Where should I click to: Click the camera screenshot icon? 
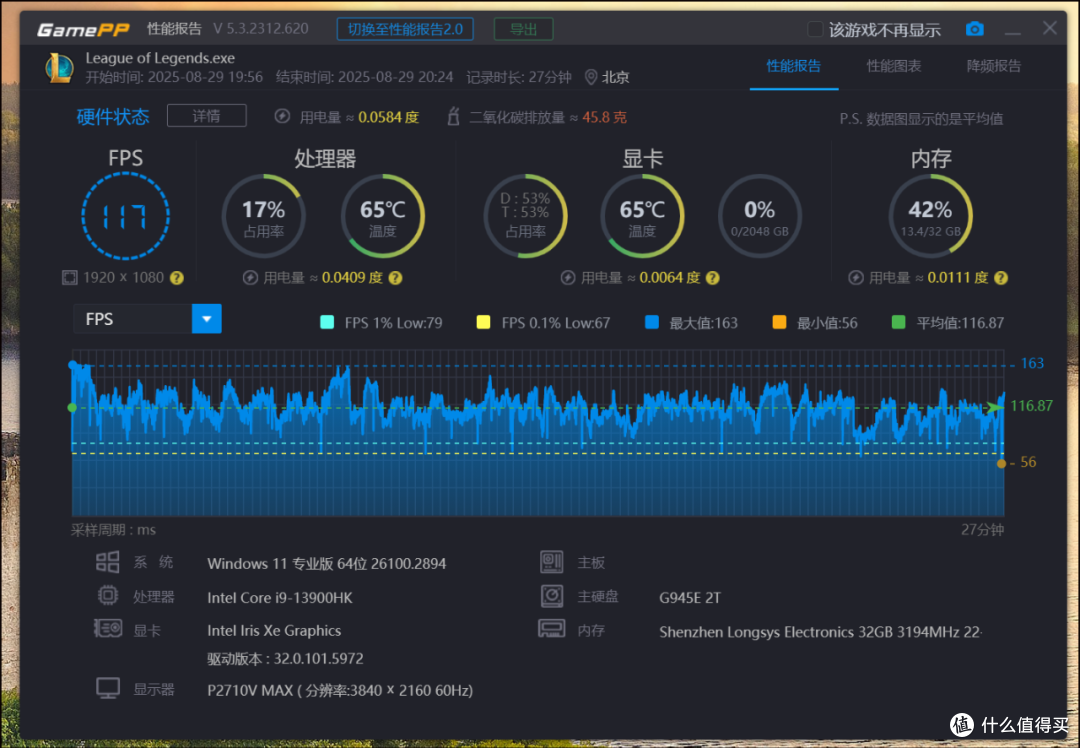coord(975,29)
